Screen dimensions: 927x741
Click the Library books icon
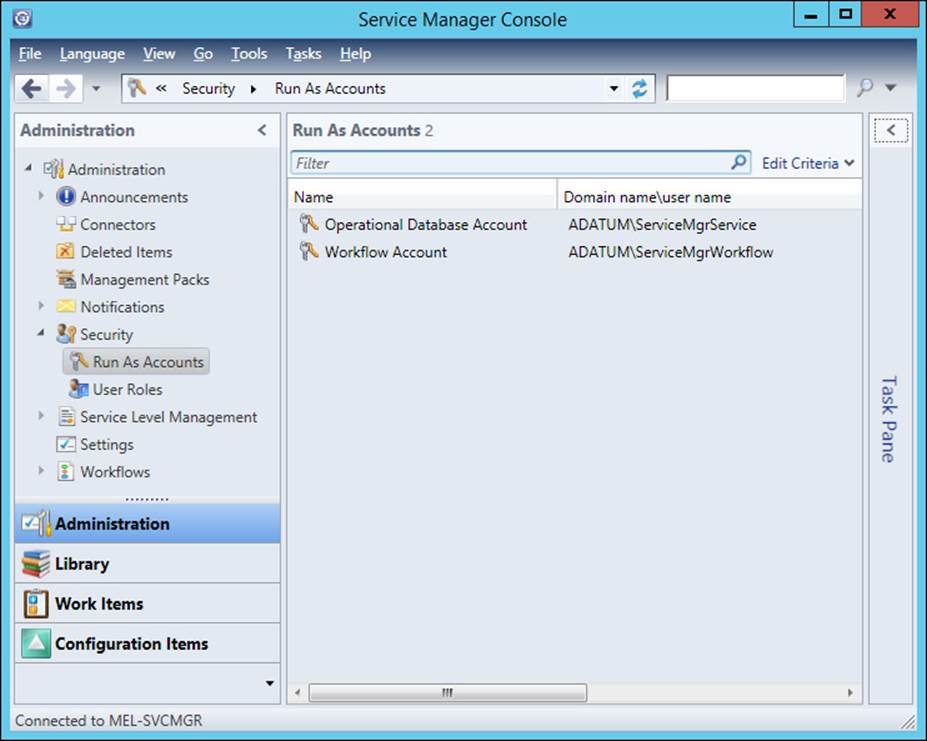(35, 564)
